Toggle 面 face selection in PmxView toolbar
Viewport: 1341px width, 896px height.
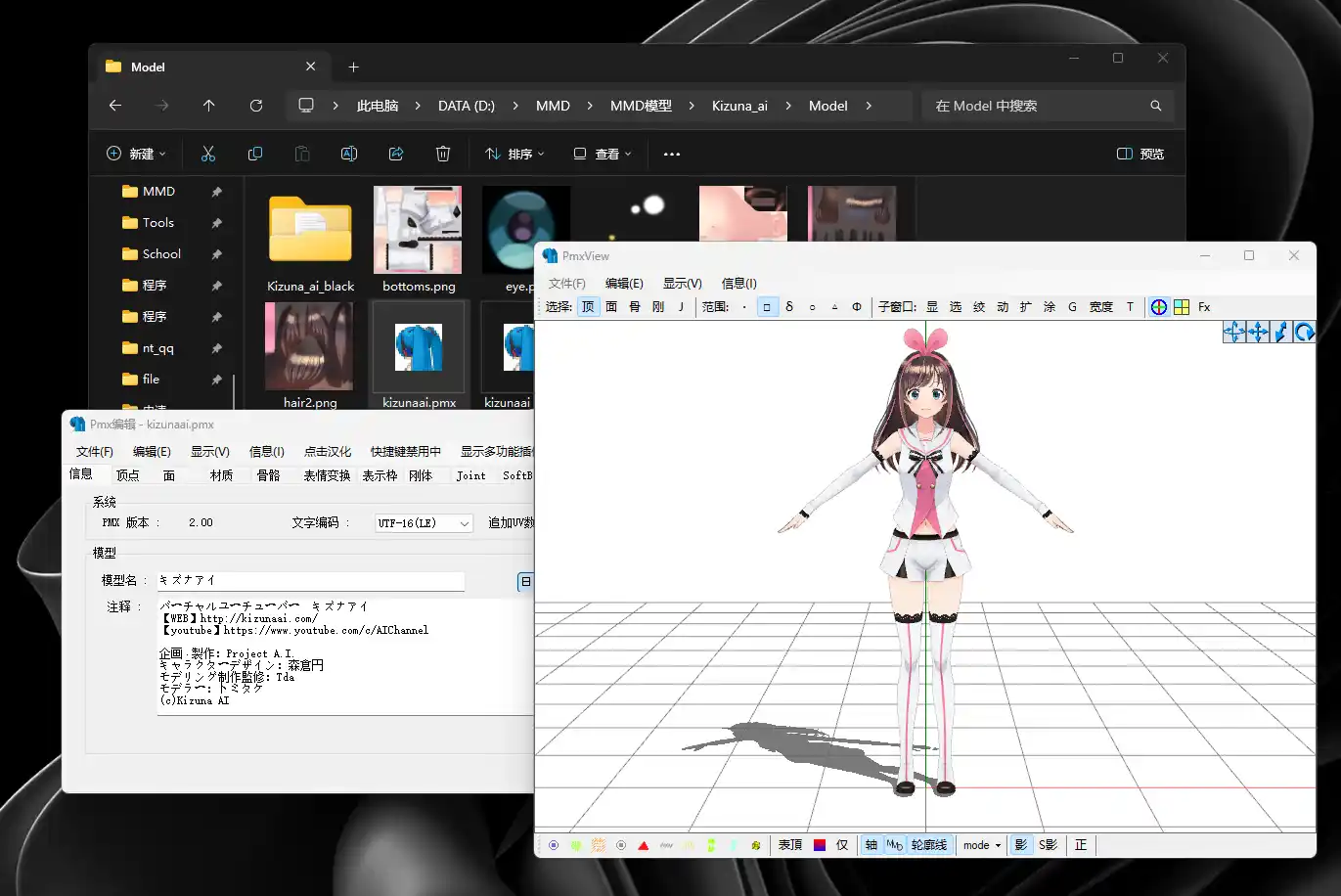click(611, 307)
